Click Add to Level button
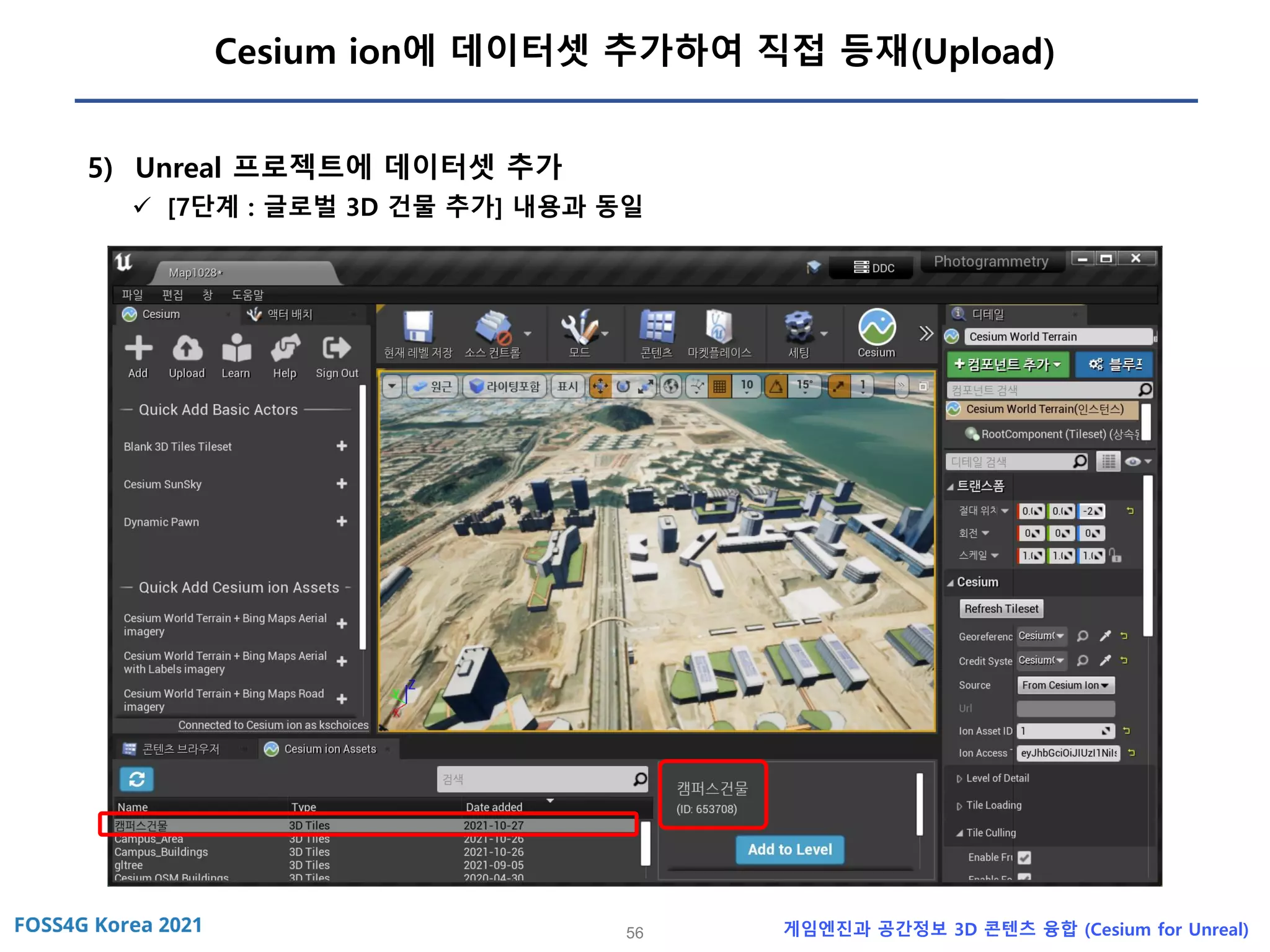 point(789,849)
